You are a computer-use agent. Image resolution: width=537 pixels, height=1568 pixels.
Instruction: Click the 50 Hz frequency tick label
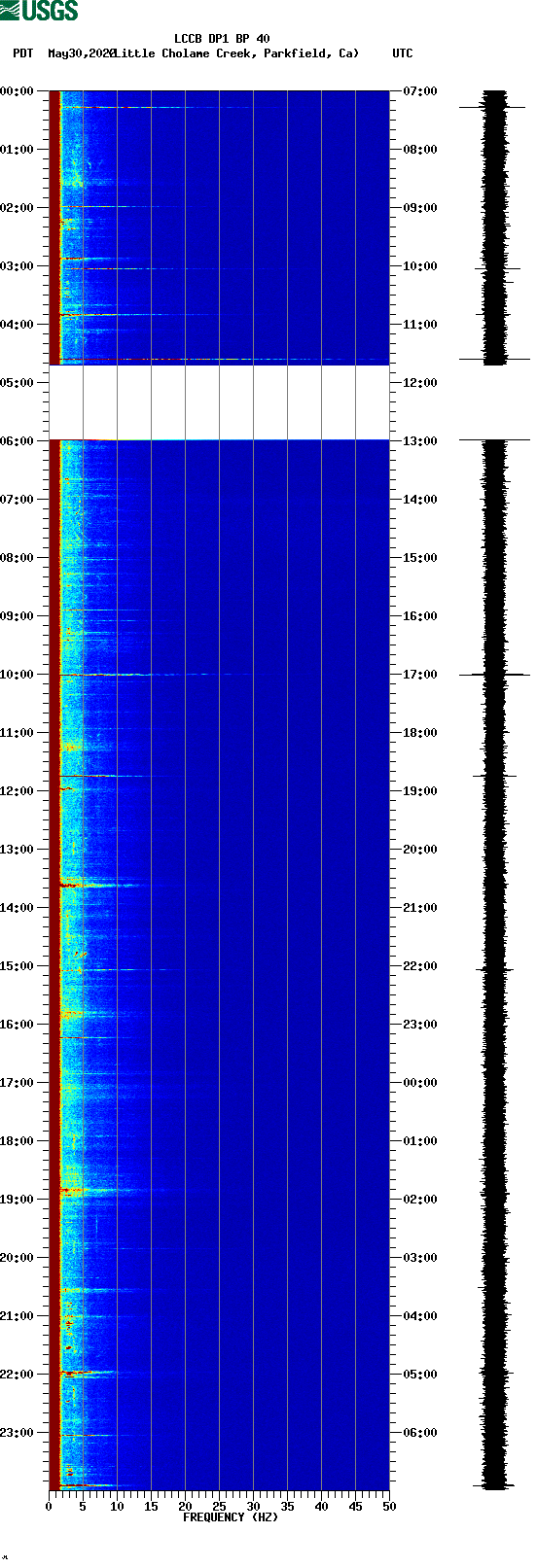[x=389, y=1507]
